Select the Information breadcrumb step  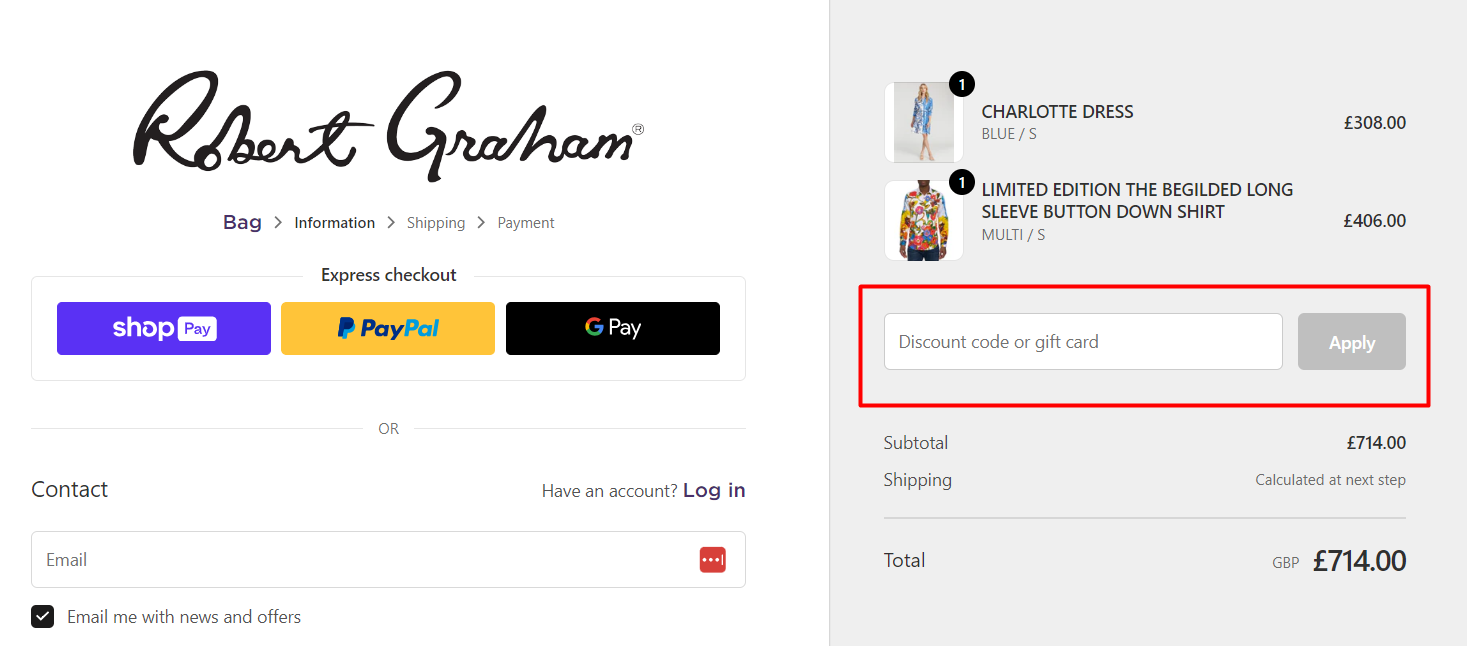point(334,222)
